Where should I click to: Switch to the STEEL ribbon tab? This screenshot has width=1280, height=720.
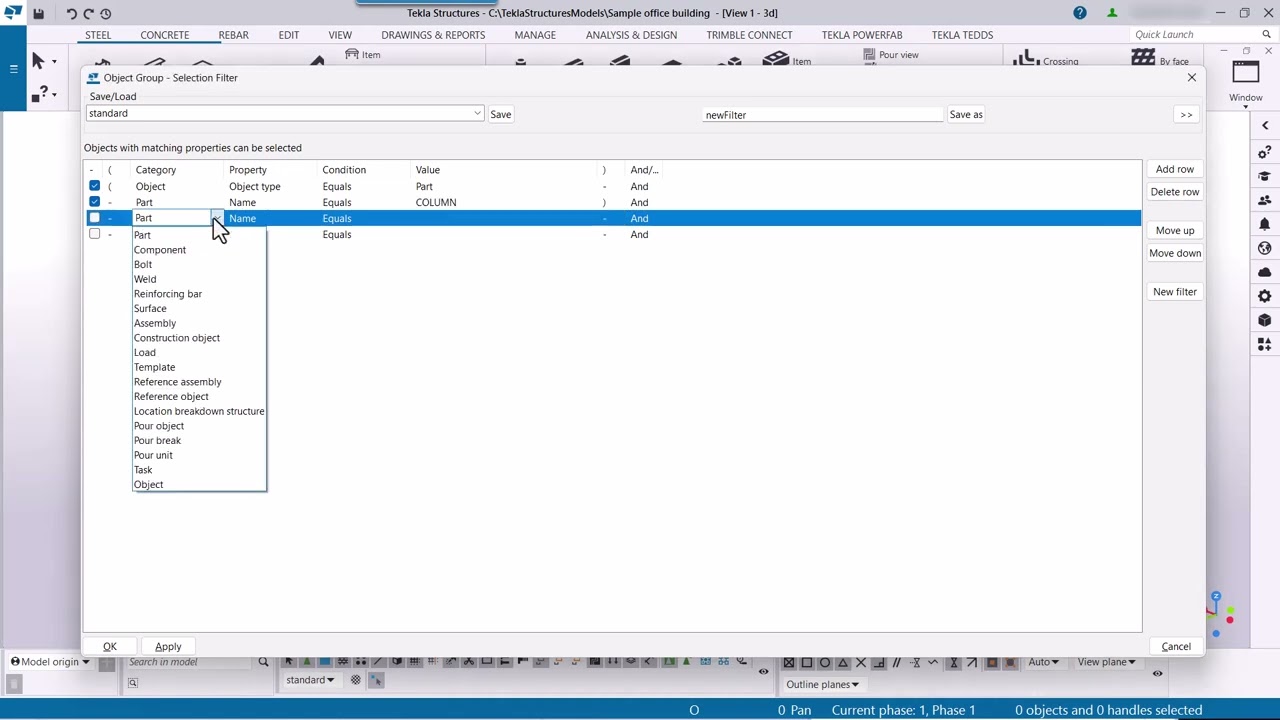[98, 35]
